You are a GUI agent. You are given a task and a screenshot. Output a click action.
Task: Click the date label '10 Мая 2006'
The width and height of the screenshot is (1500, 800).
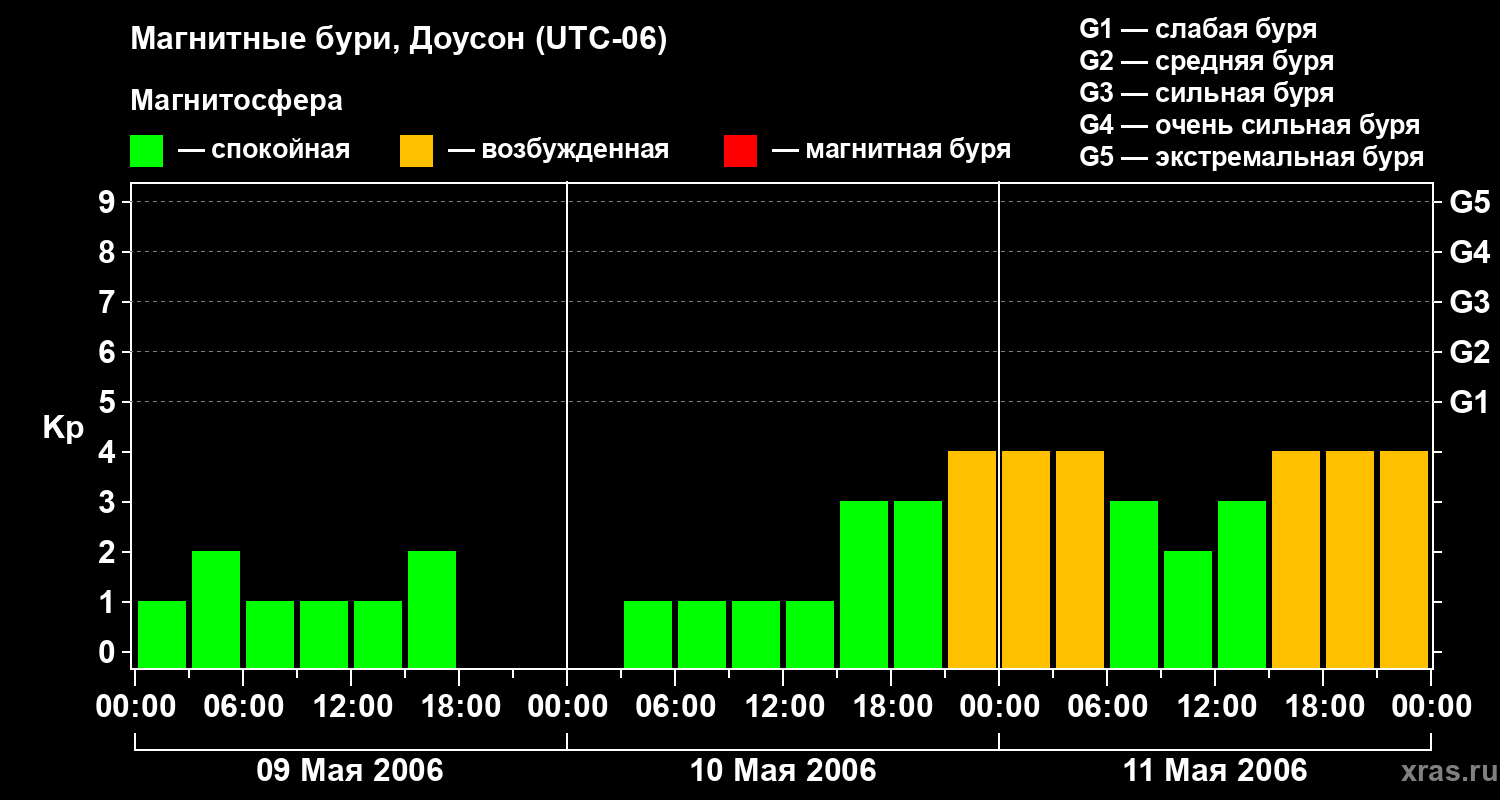[x=783, y=771]
